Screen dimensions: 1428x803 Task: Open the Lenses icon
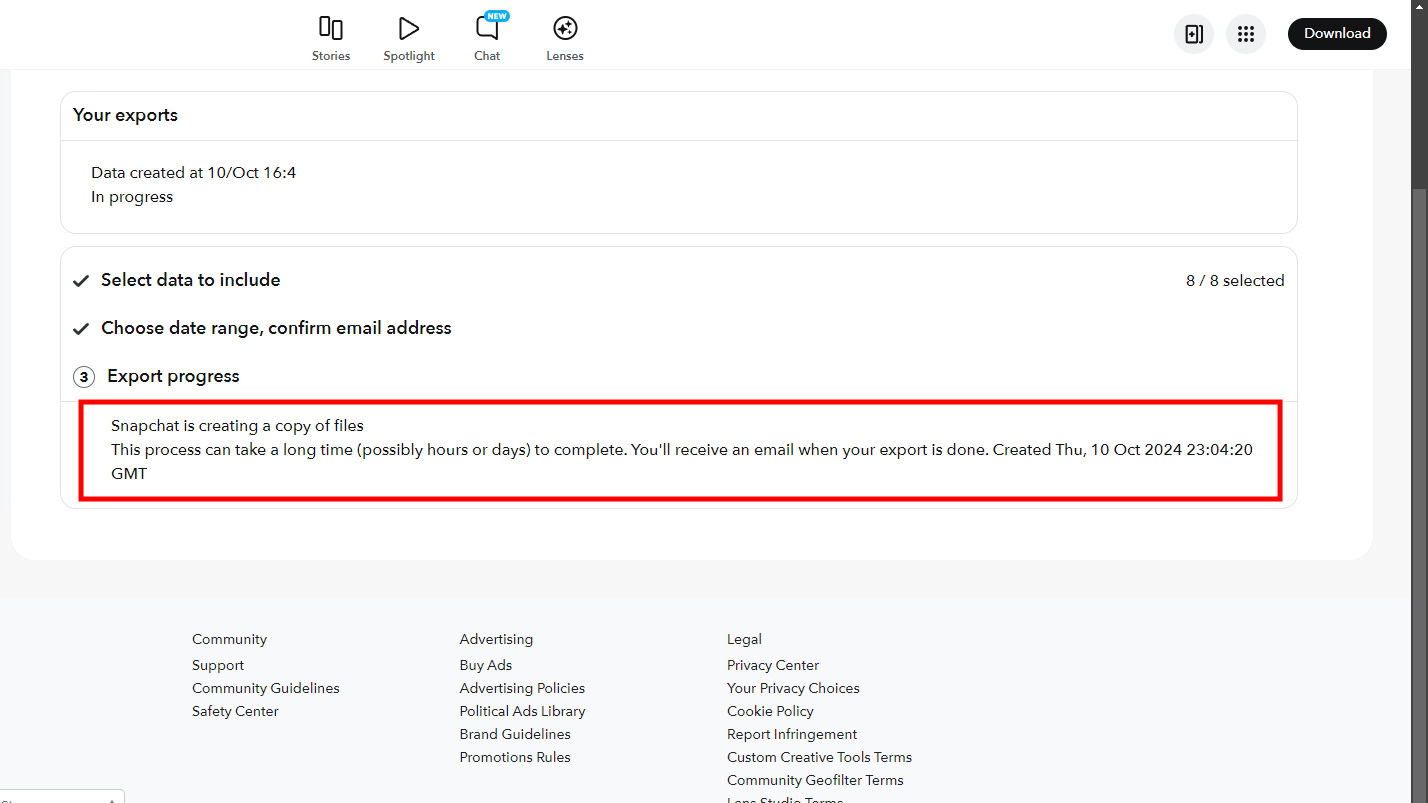pyautogui.click(x=565, y=29)
